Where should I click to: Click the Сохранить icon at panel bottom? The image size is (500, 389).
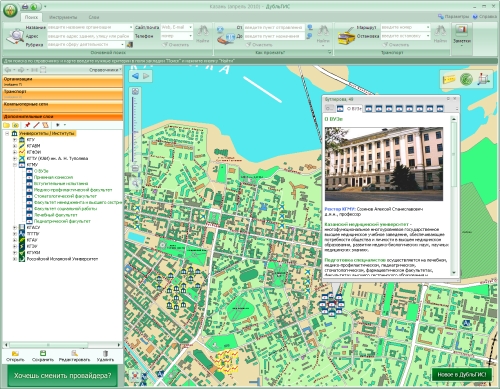43,356
